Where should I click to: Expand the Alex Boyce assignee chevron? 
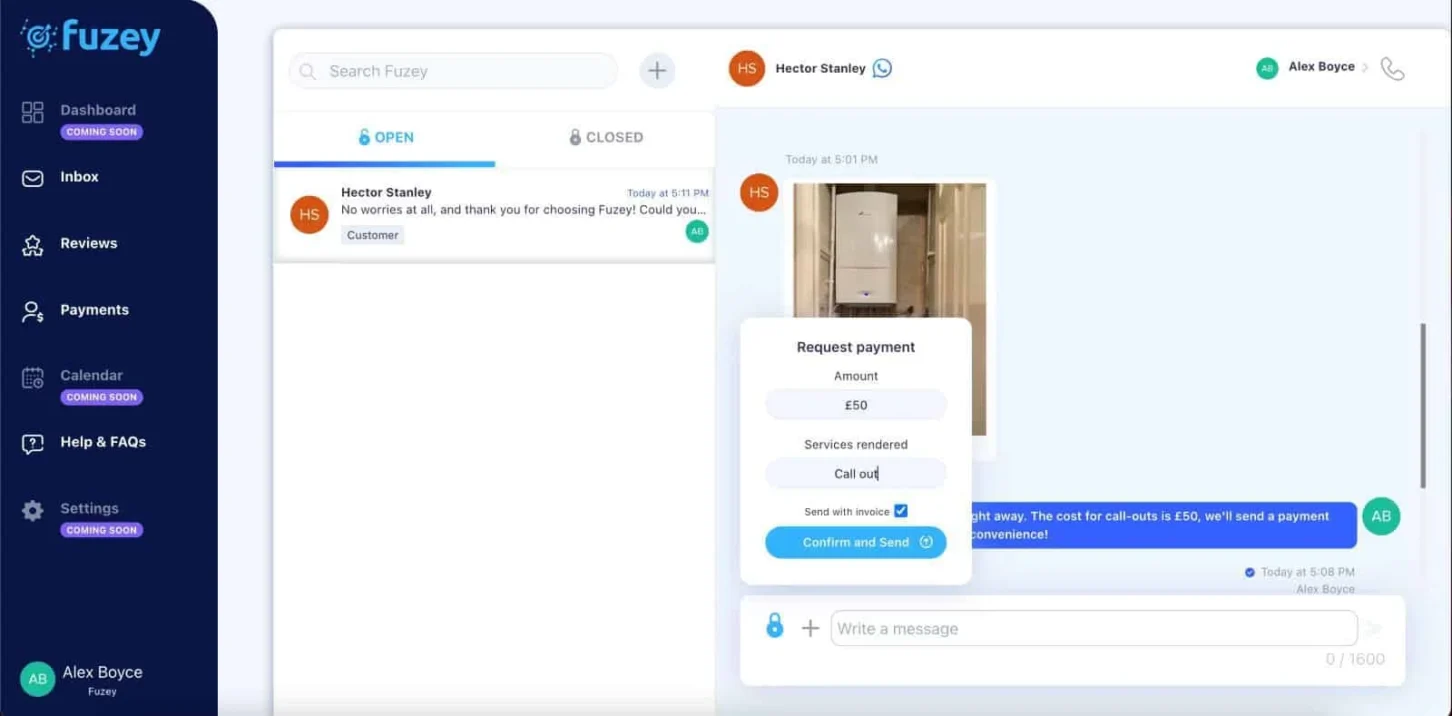(1366, 68)
